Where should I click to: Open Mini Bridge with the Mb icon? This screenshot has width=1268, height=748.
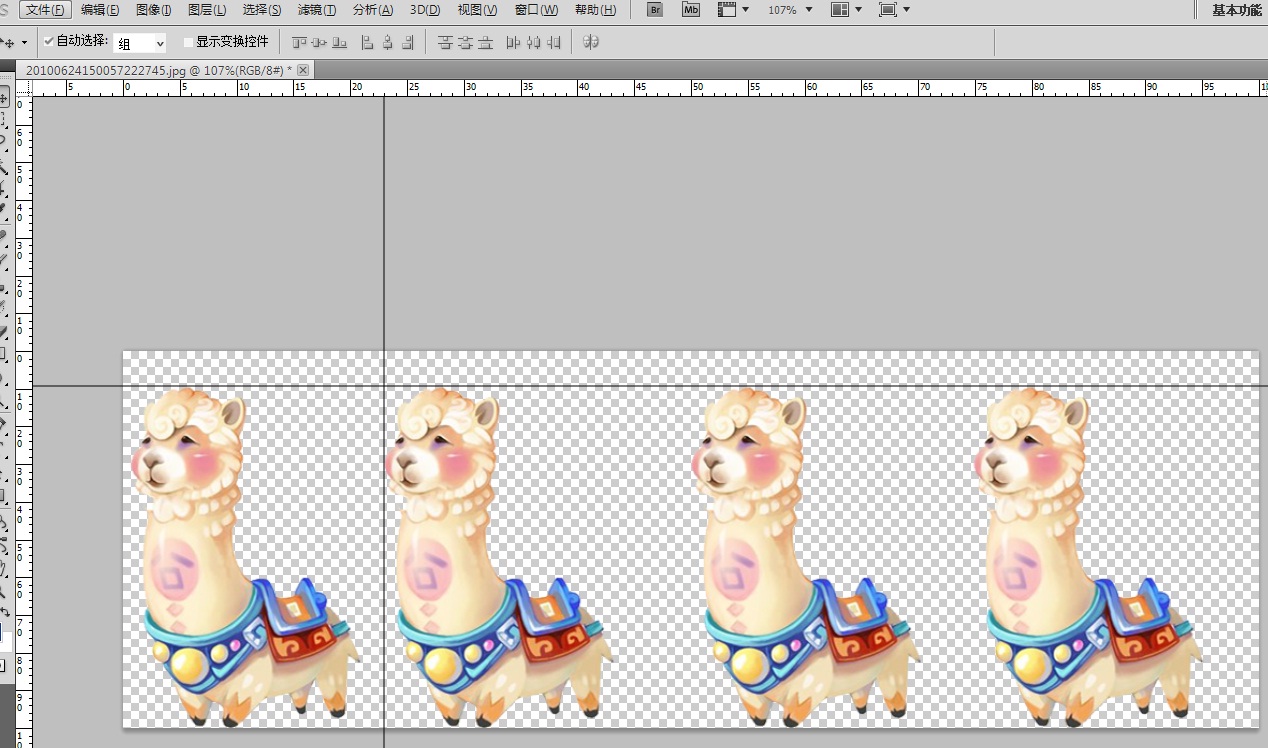pos(691,10)
